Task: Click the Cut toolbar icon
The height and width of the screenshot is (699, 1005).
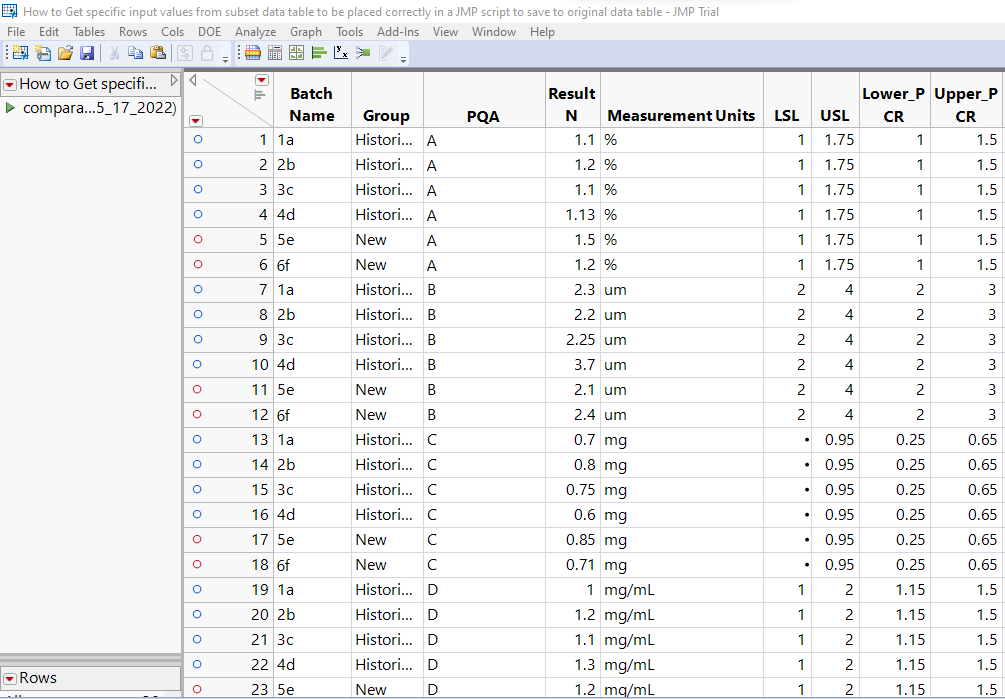Action: [113, 53]
